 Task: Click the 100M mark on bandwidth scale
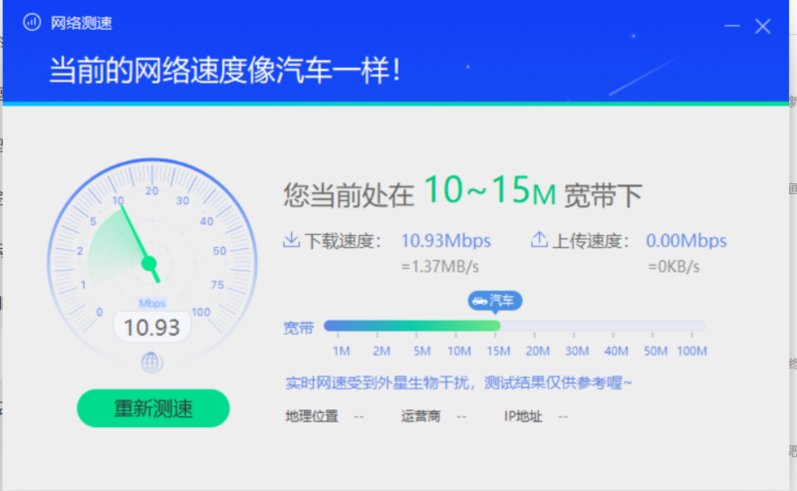691,351
